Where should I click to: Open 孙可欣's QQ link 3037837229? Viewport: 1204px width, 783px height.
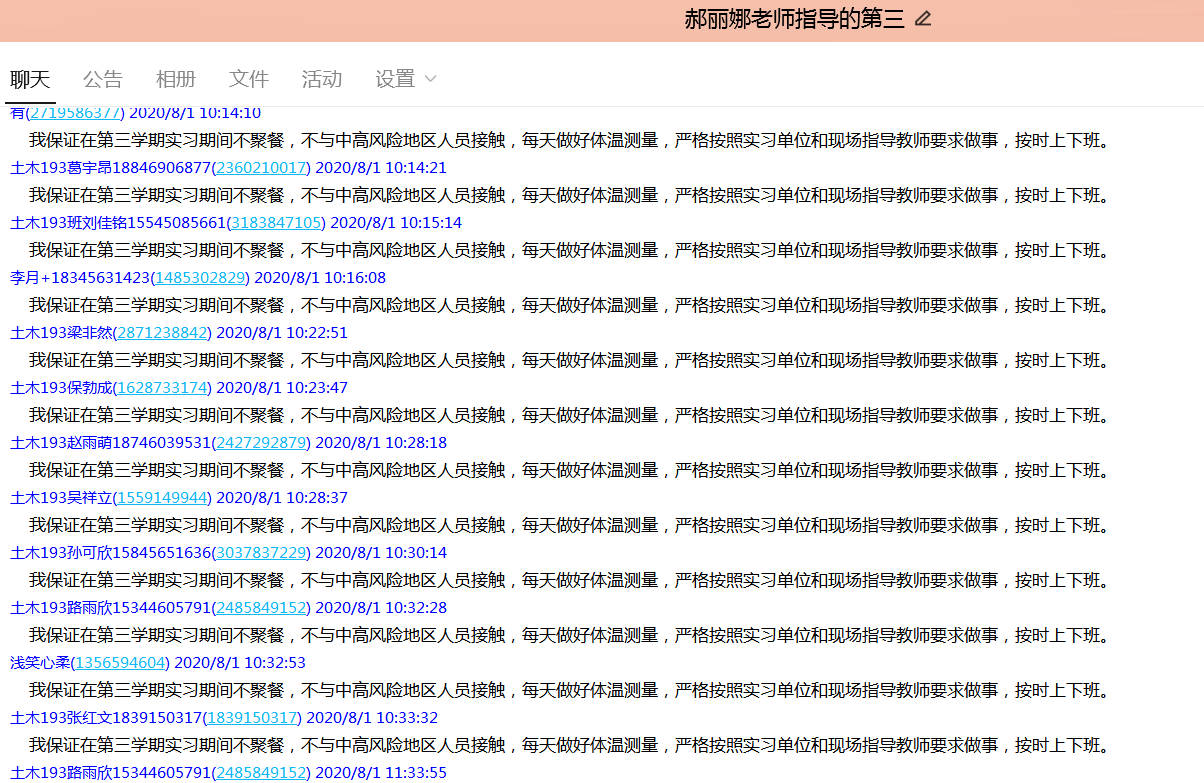click(x=261, y=553)
